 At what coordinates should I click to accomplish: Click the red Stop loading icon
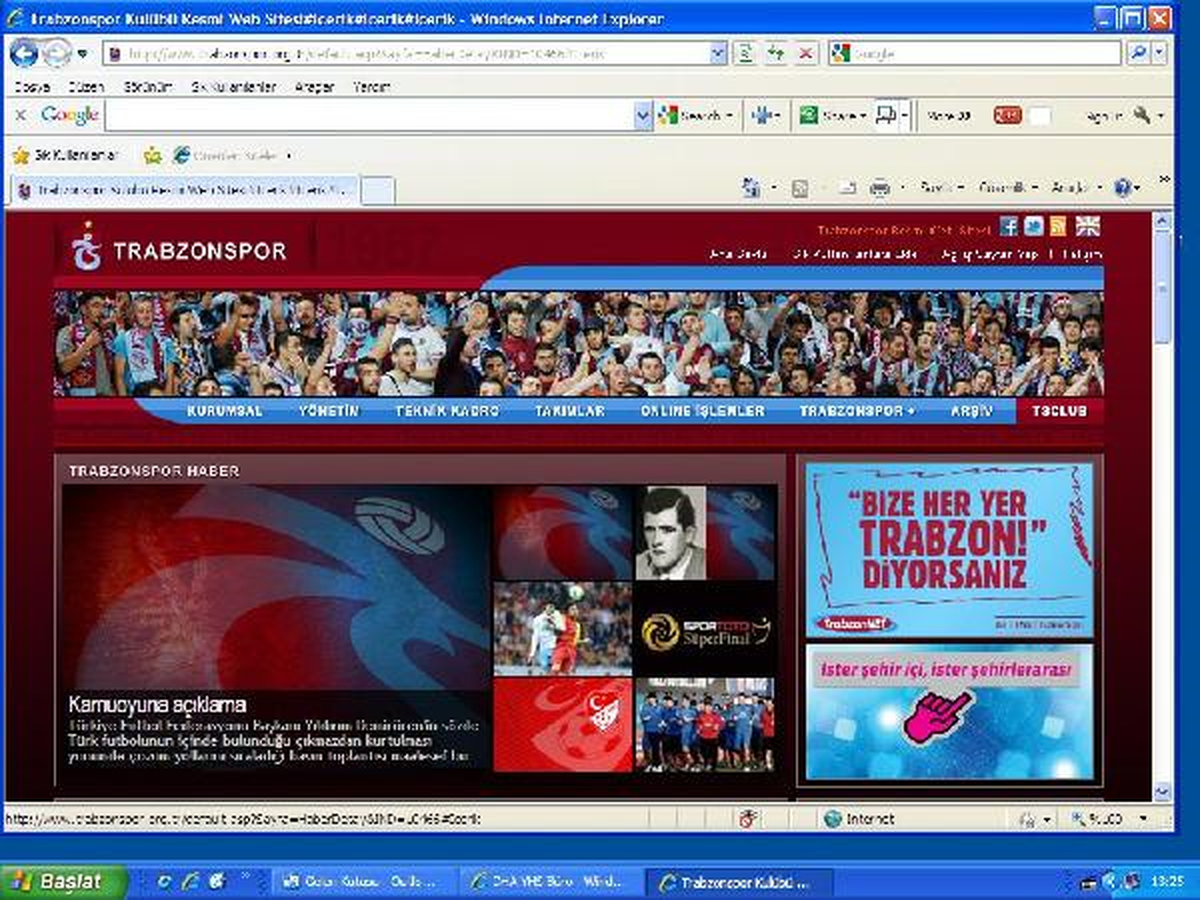point(805,53)
